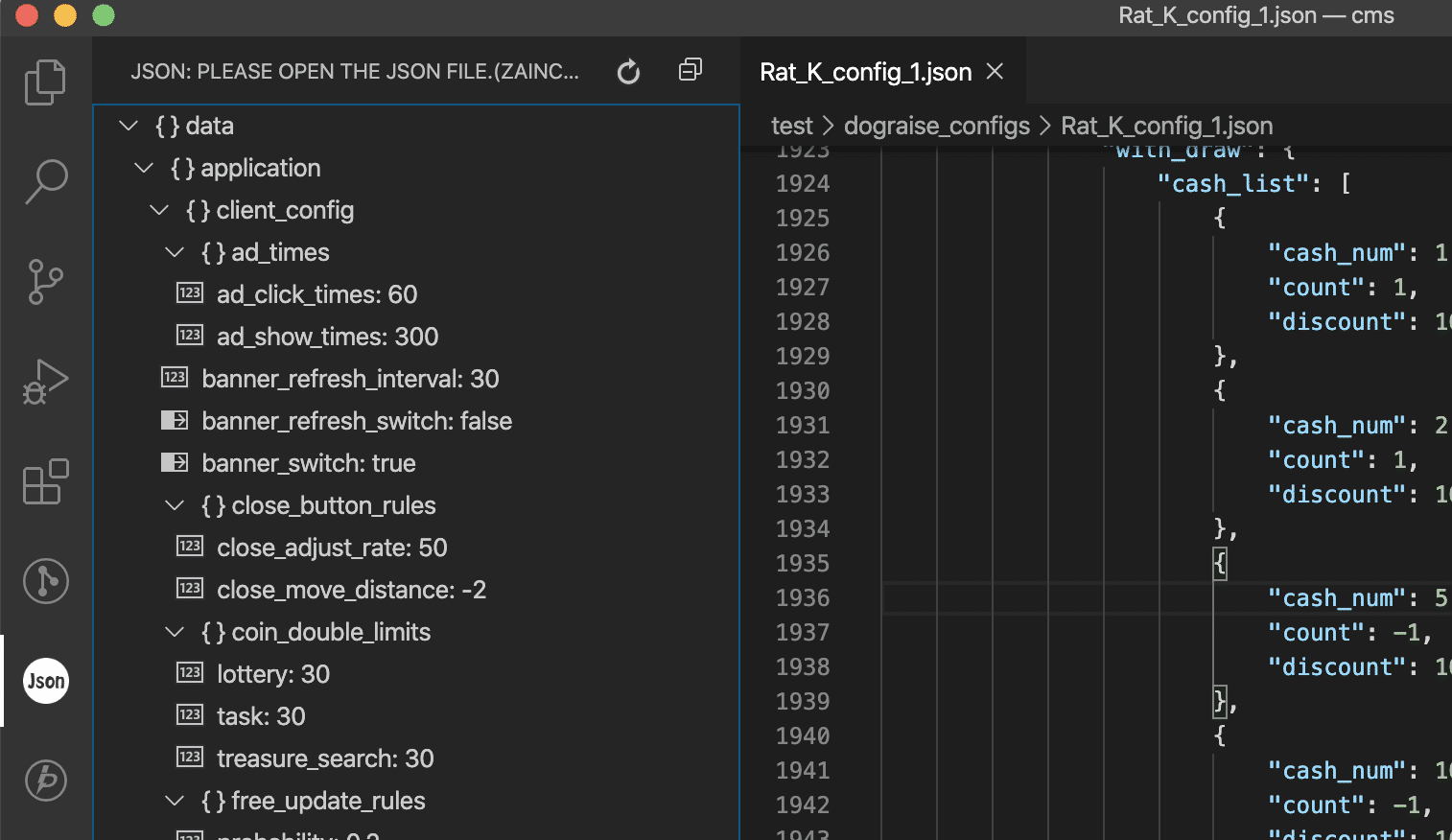Click "discount" key on line 1933

(1337, 494)
